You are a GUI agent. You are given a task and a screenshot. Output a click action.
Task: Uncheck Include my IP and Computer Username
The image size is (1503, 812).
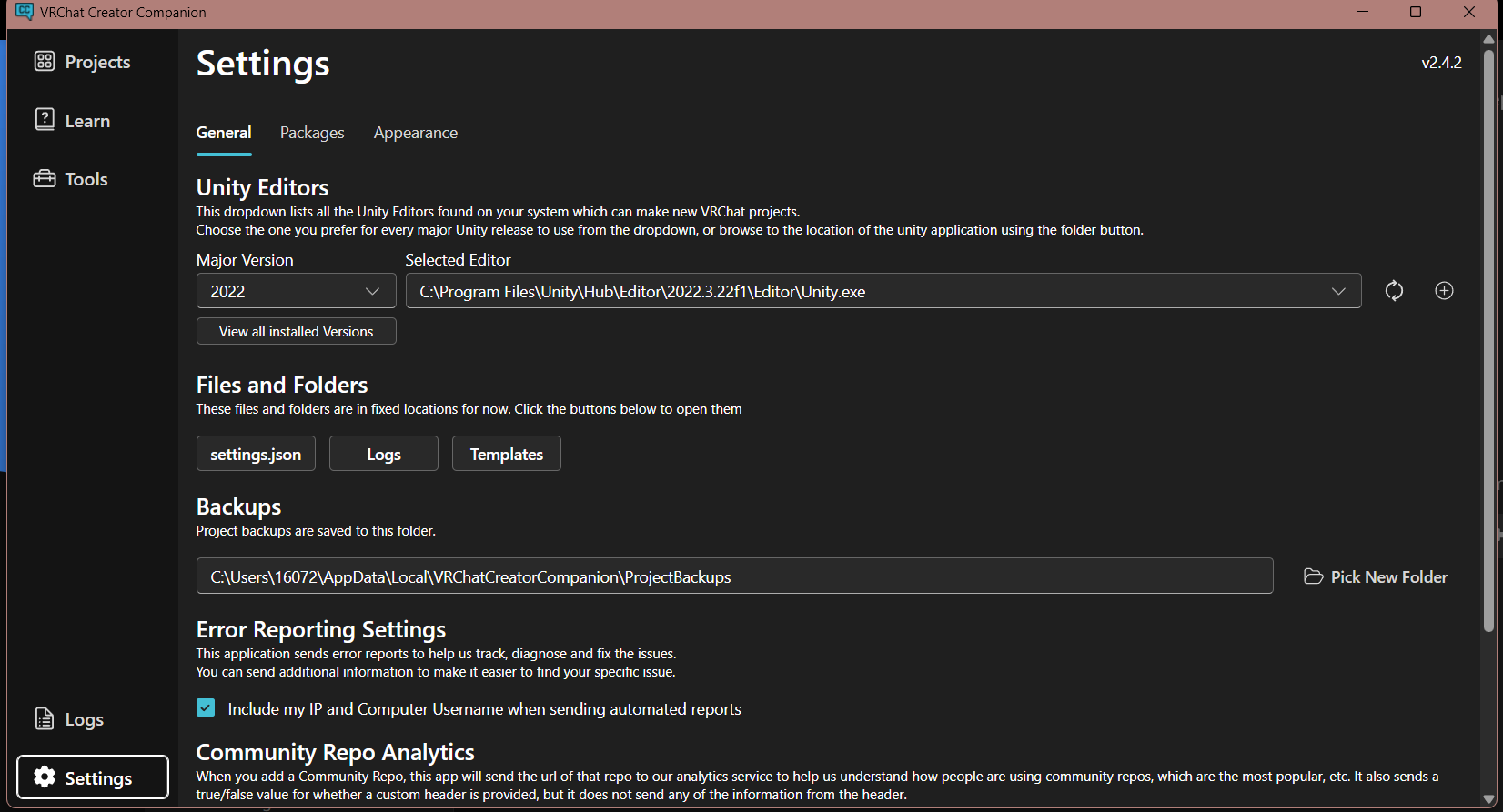point(207,708)
